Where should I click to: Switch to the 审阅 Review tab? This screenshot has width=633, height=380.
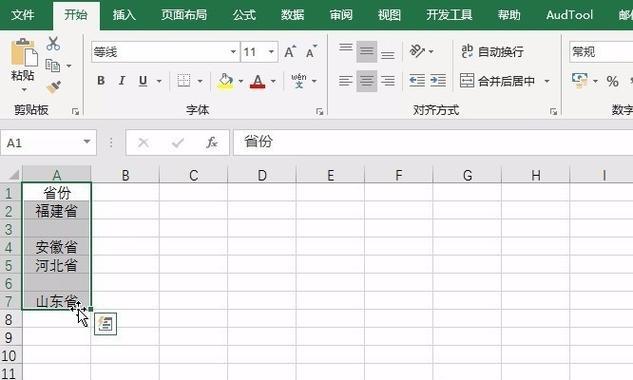coord(341,15)
